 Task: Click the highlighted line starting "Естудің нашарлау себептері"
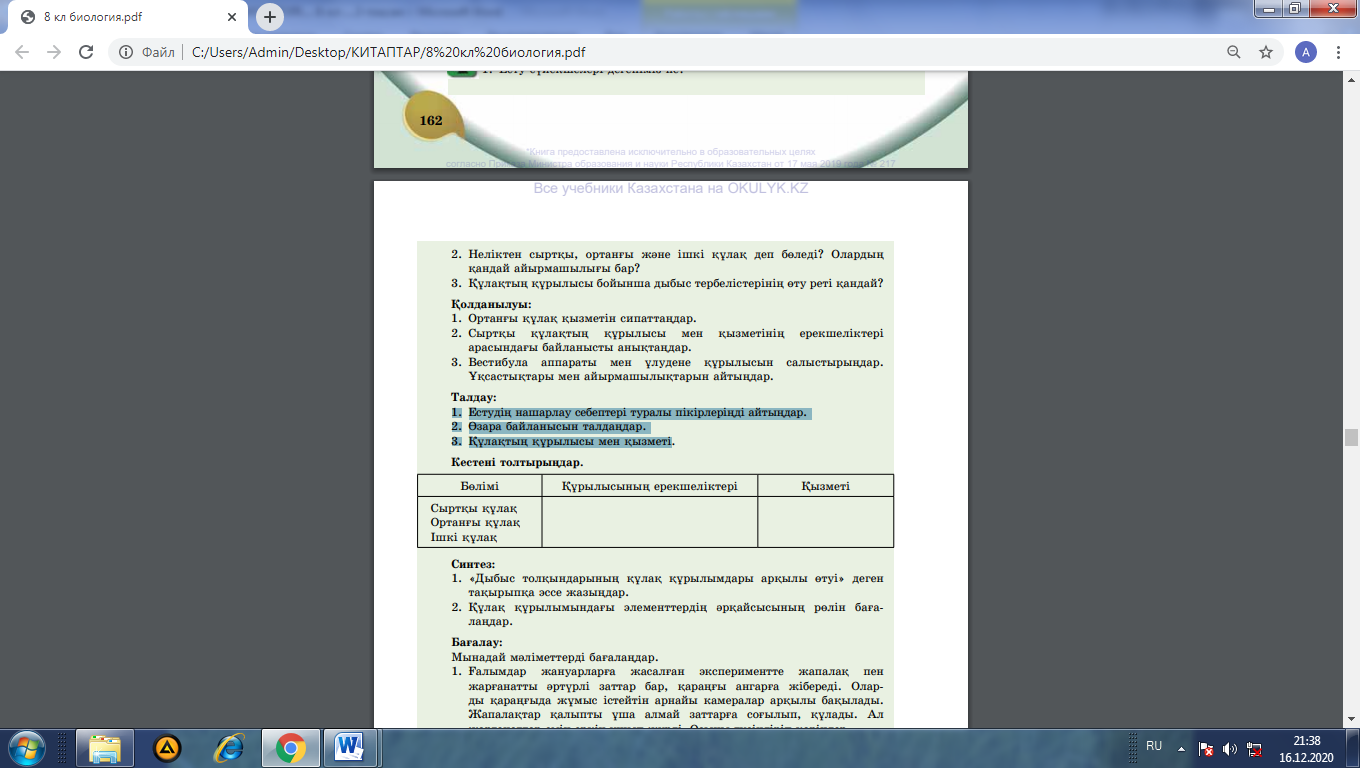pyautogui.click(x=637, y=413)
